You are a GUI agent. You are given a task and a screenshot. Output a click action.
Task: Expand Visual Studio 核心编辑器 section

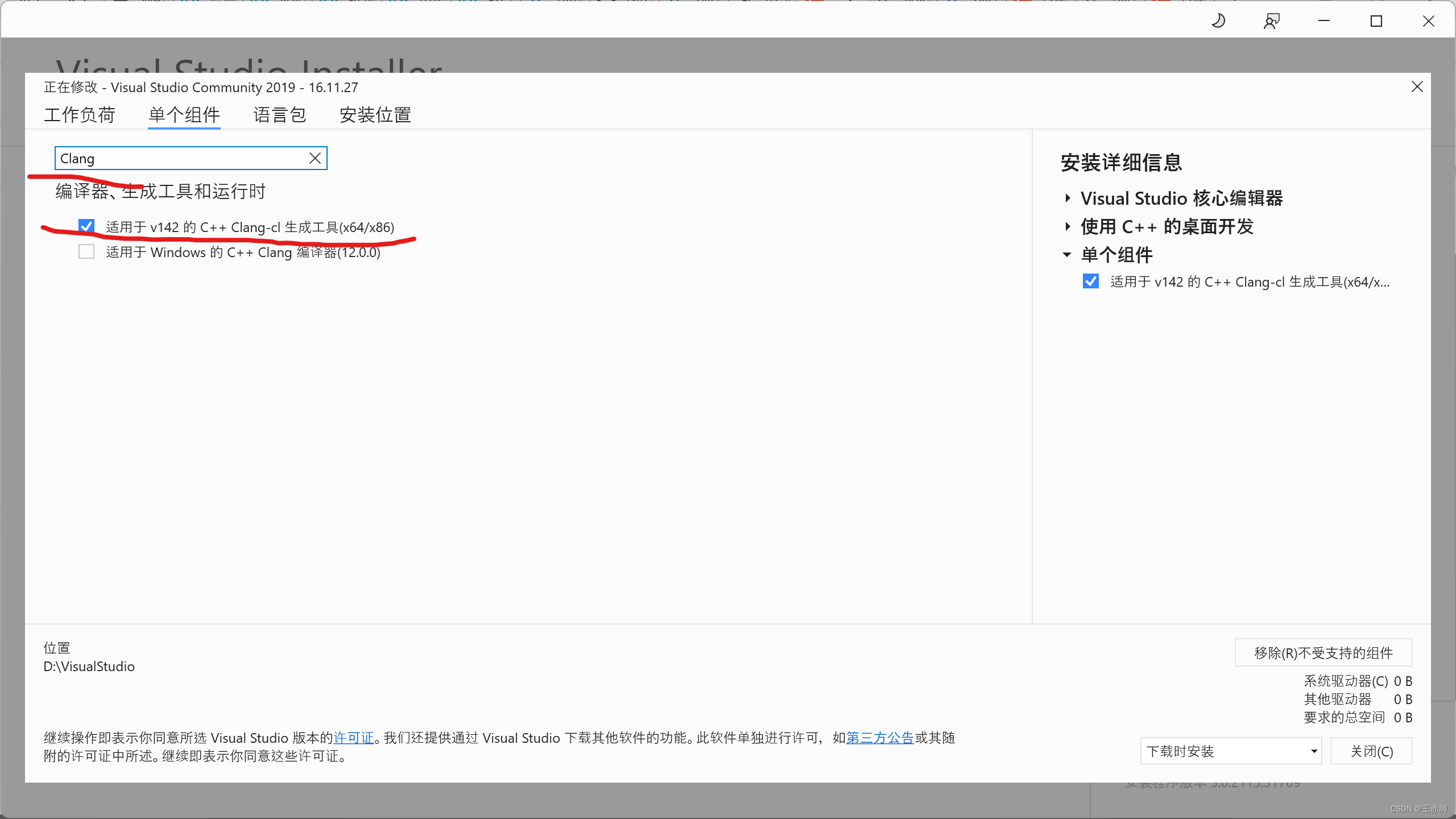(x=1068, y=198)
